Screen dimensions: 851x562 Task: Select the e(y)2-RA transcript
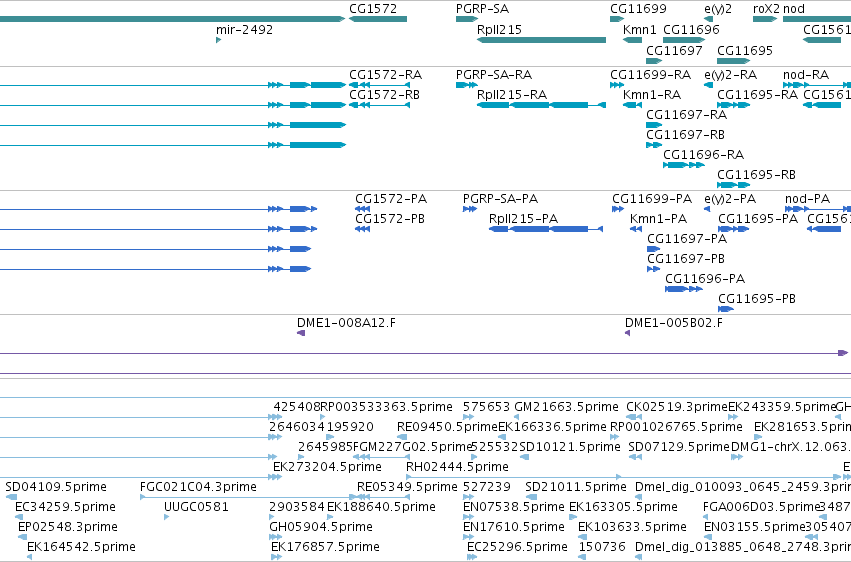pos(708,85)
